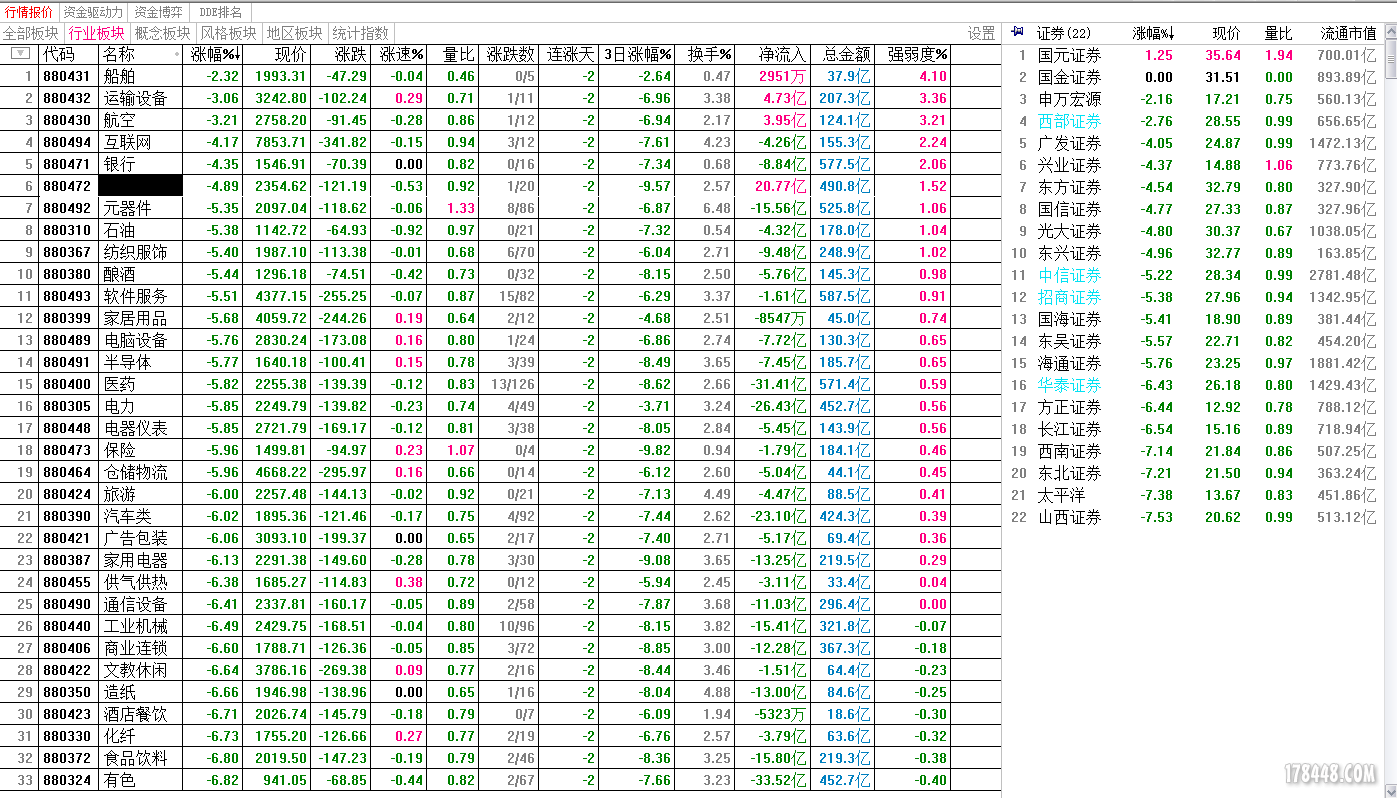Viewport: 1397px width, 798px height.
Task: Open 国金证券 in the securities list
Action: tap(1070, 77)
